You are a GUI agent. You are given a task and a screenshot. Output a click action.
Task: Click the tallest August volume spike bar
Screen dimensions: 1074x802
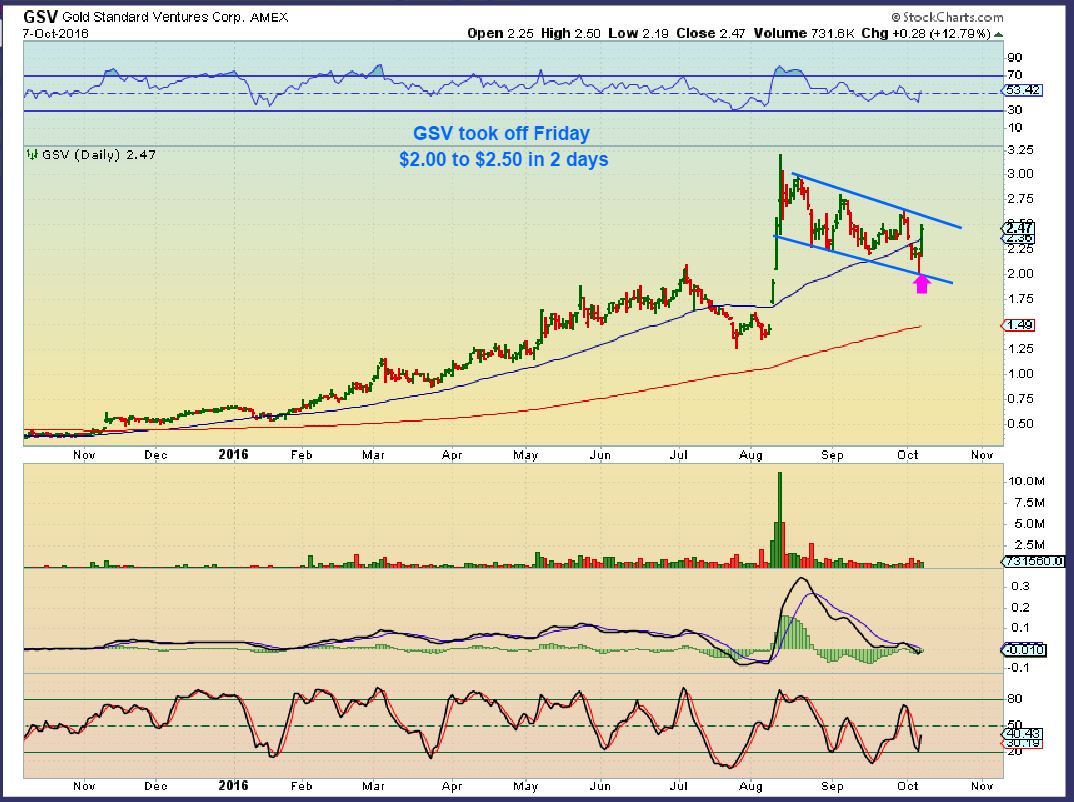[779, 519]
